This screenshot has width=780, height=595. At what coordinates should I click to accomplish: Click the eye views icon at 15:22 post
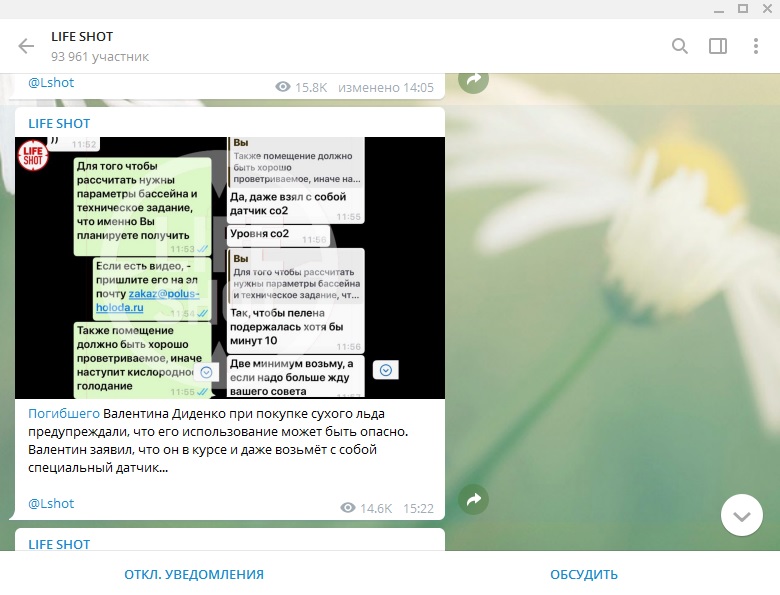pyautogui.click(x=348, y=508)
